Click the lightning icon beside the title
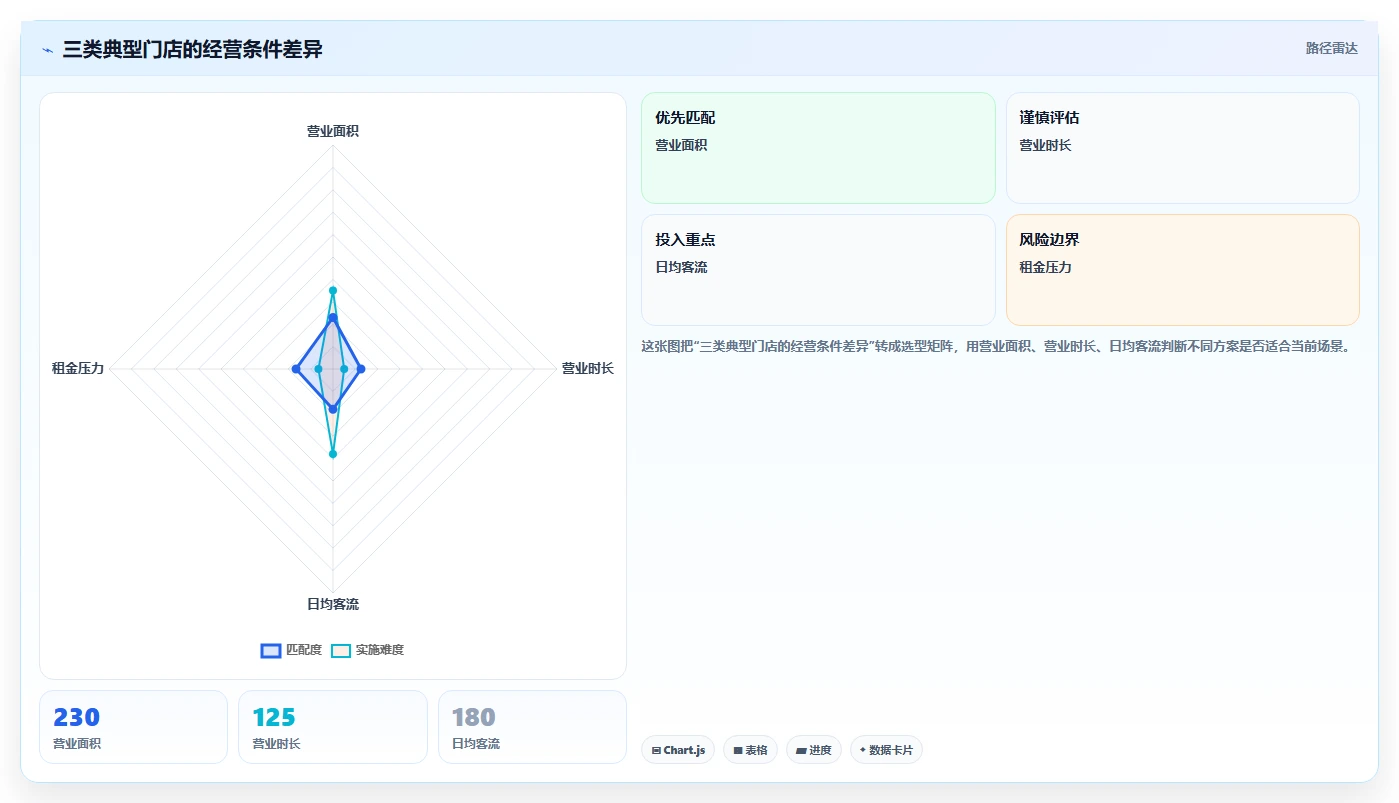The height and width of the screenshot is (803, 1399). (47, 50)
